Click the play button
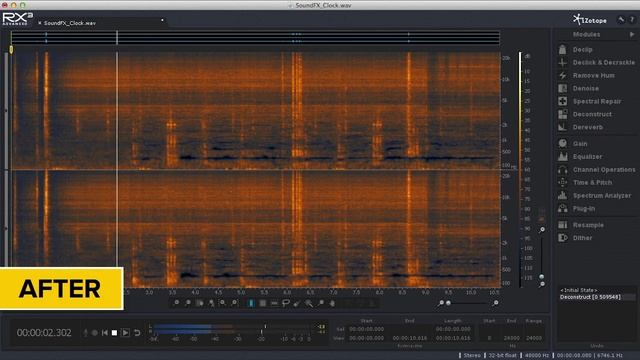This screenshot has height=360, width=640. point(125,333)
